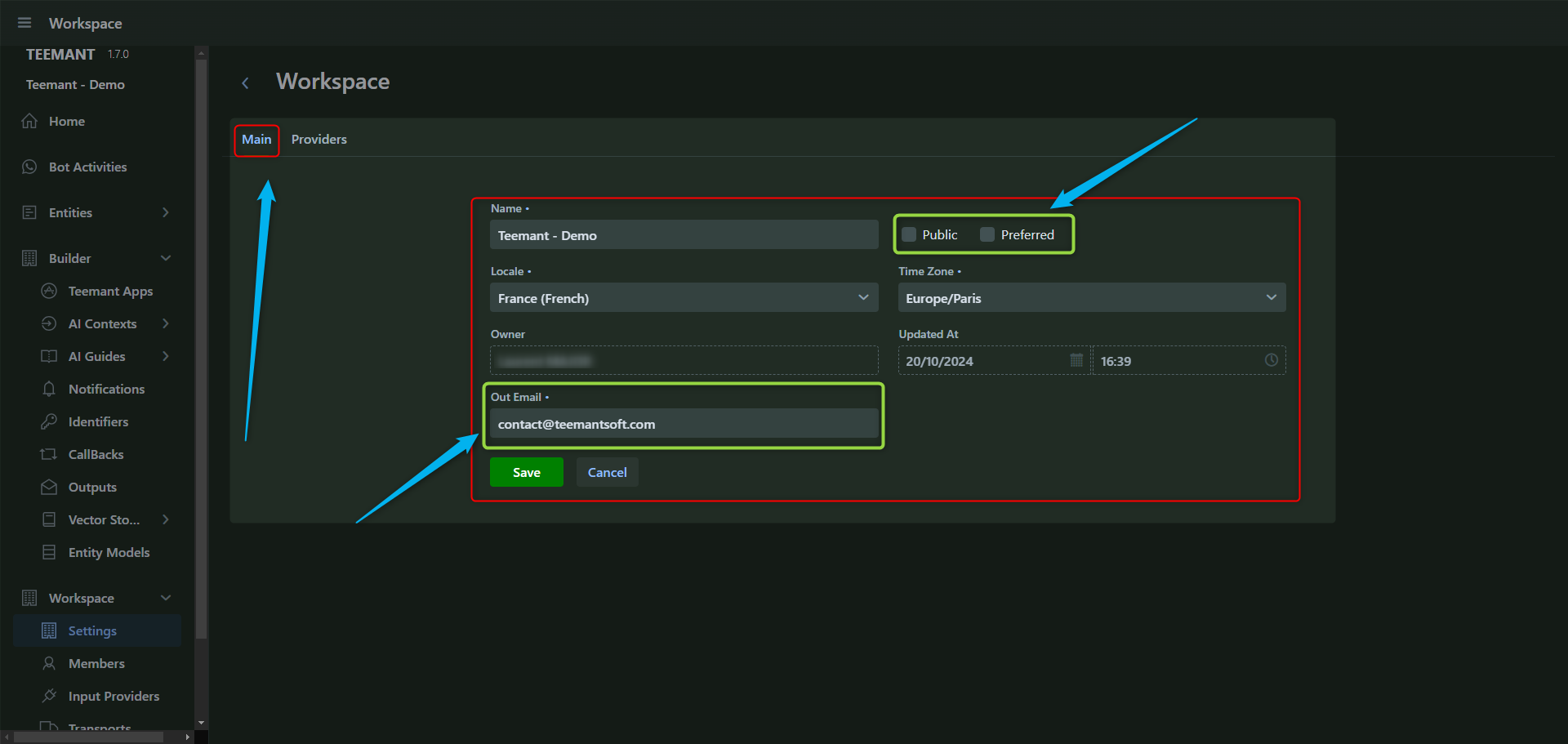Open Bot Activities in the sidebar
This screenshot has width=1568, height=744.
tap(88, 167)
